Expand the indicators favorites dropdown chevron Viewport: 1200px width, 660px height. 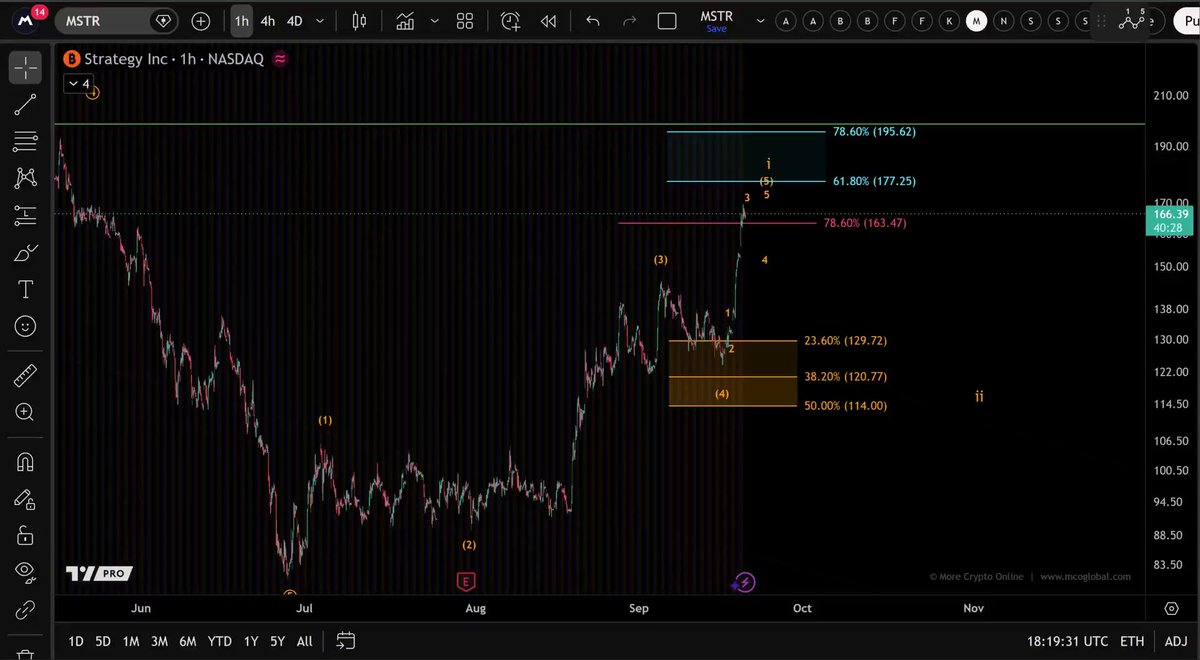(435, 20)
